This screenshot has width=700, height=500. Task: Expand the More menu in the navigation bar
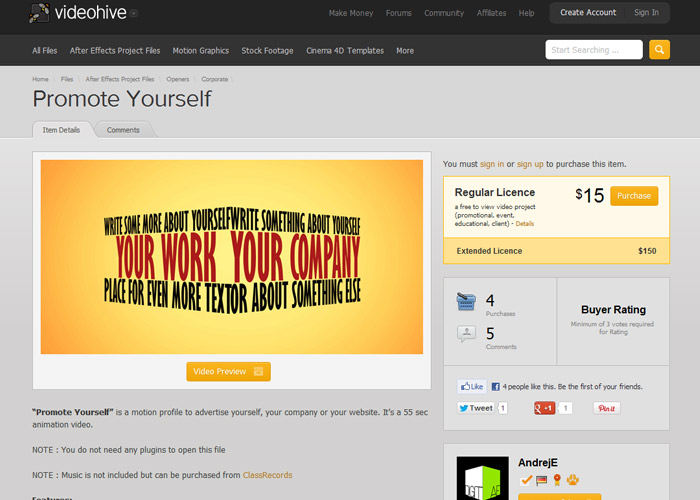[404, 50]
